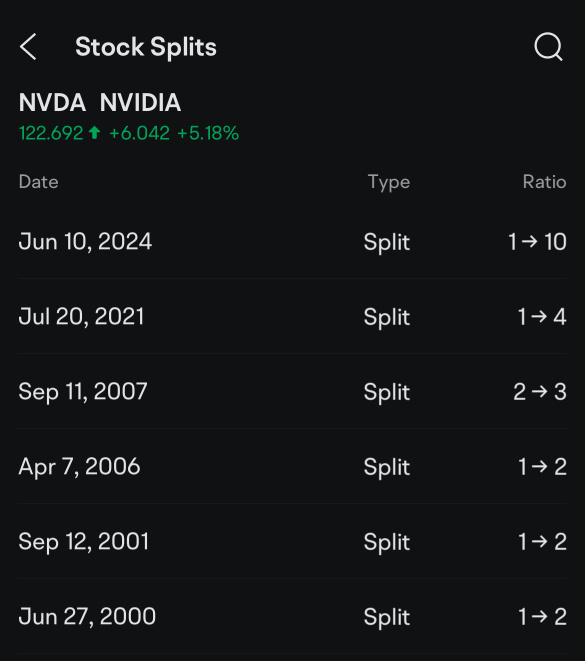
Task: Go back using the left arrow icon
Action: pyautogui.click(x=28, y=47)
